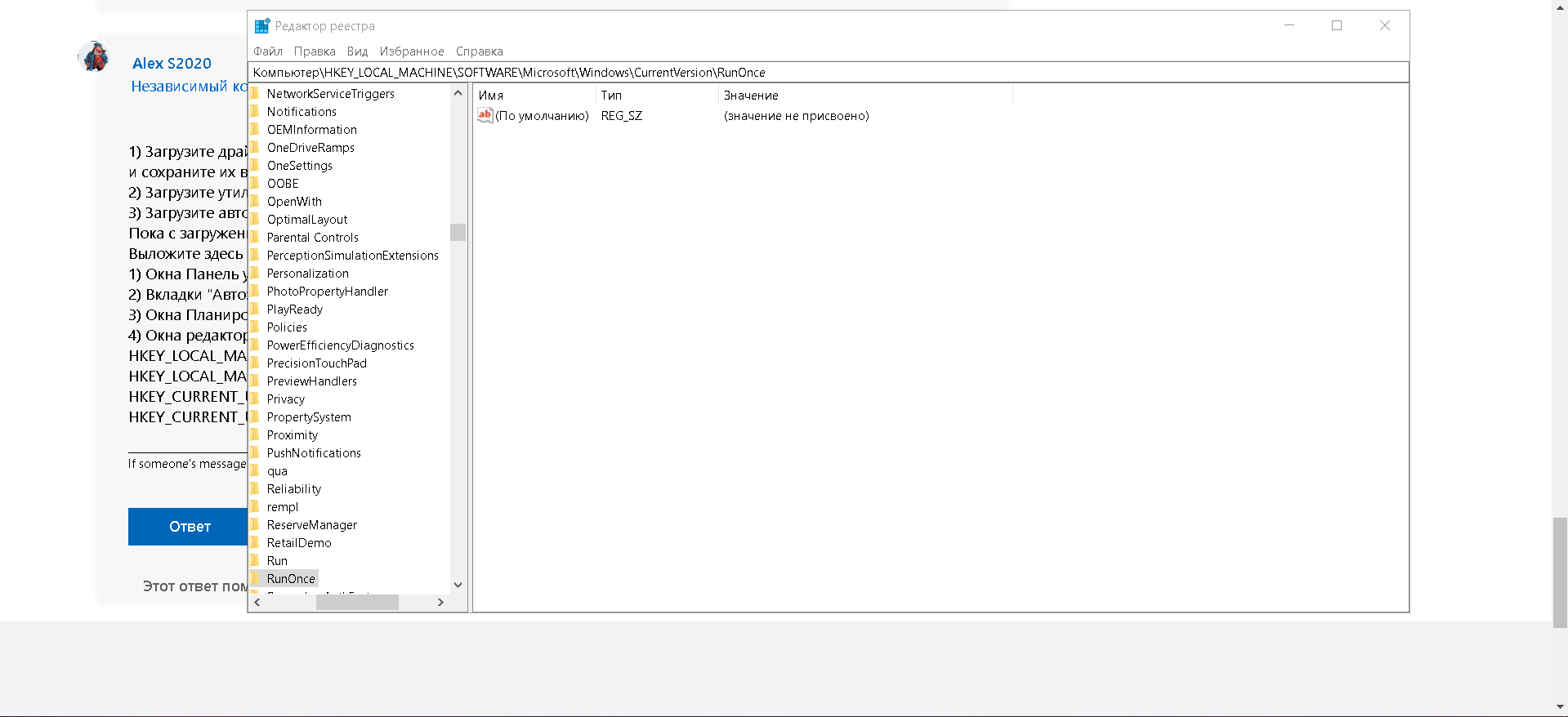This screenshot has height=717, width=1568.
Task: Select the OpenWith key
Action: pyautogui.click(x=294, y=202)
